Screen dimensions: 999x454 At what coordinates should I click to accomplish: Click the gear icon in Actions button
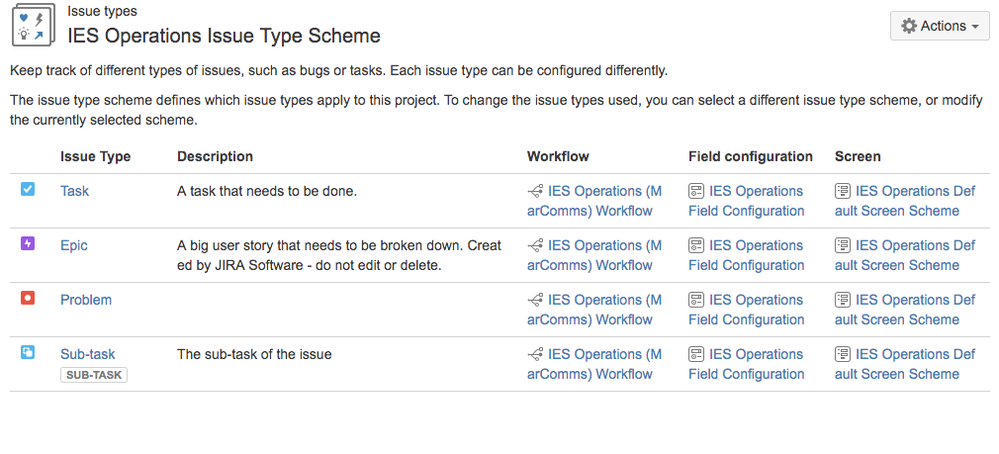pos(909,26)
